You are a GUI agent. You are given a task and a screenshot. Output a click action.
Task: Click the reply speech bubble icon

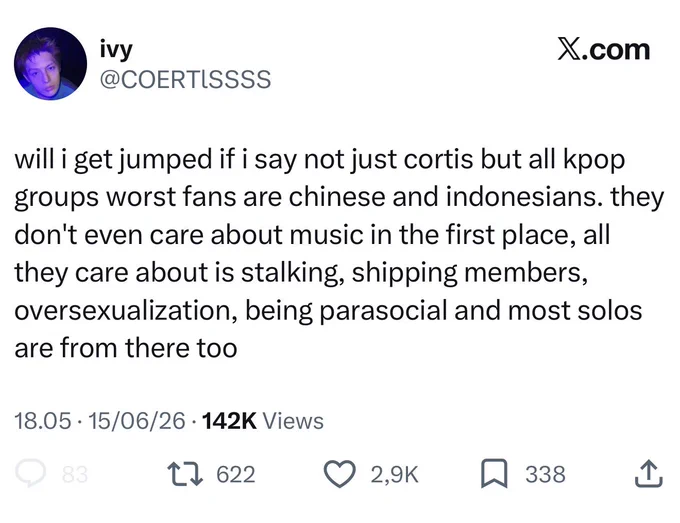[30, 474]
